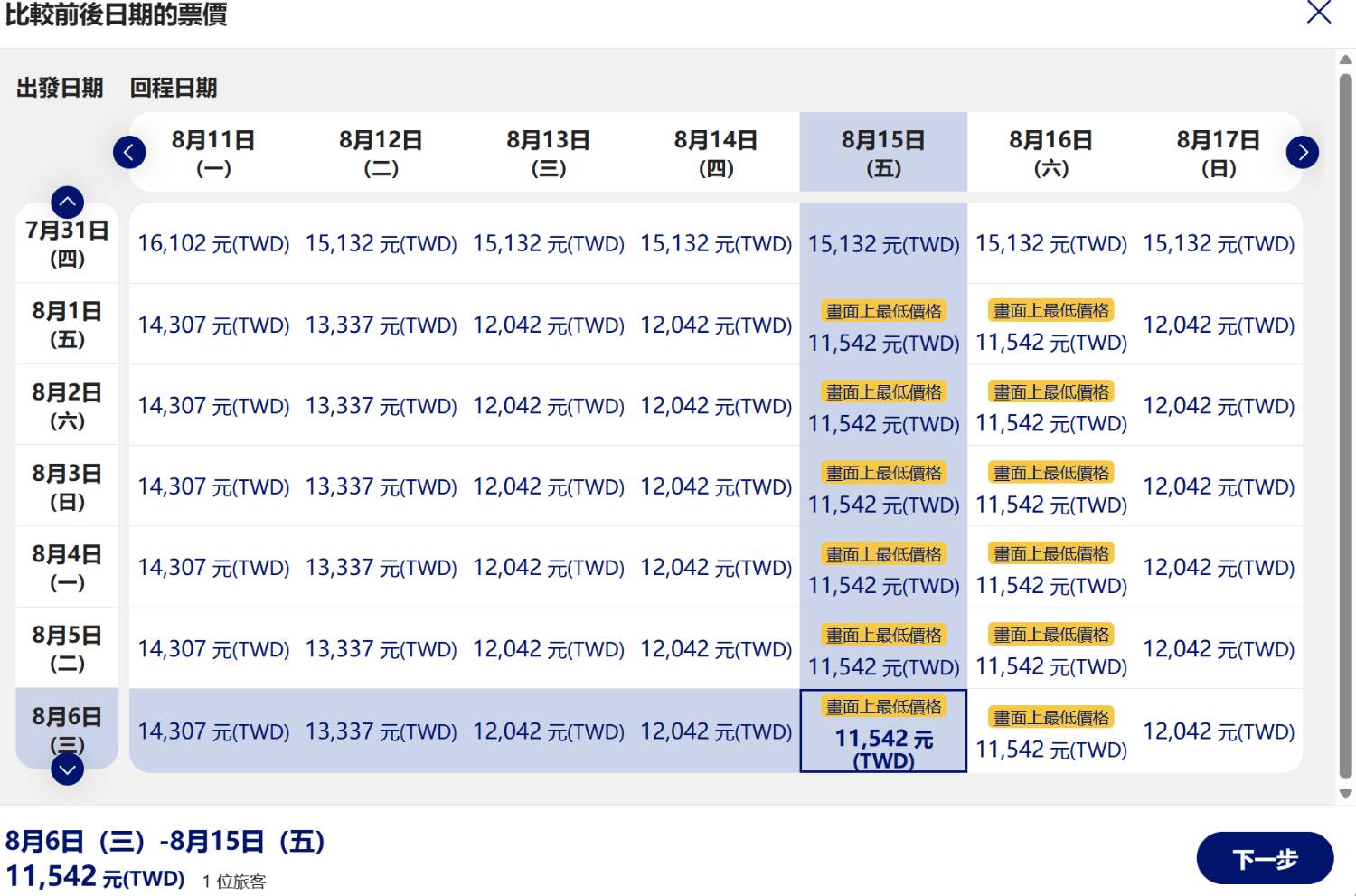Click scrollbar up arrow at right edge
This screenshot has height=896, width=1356.
[1345, 60]
